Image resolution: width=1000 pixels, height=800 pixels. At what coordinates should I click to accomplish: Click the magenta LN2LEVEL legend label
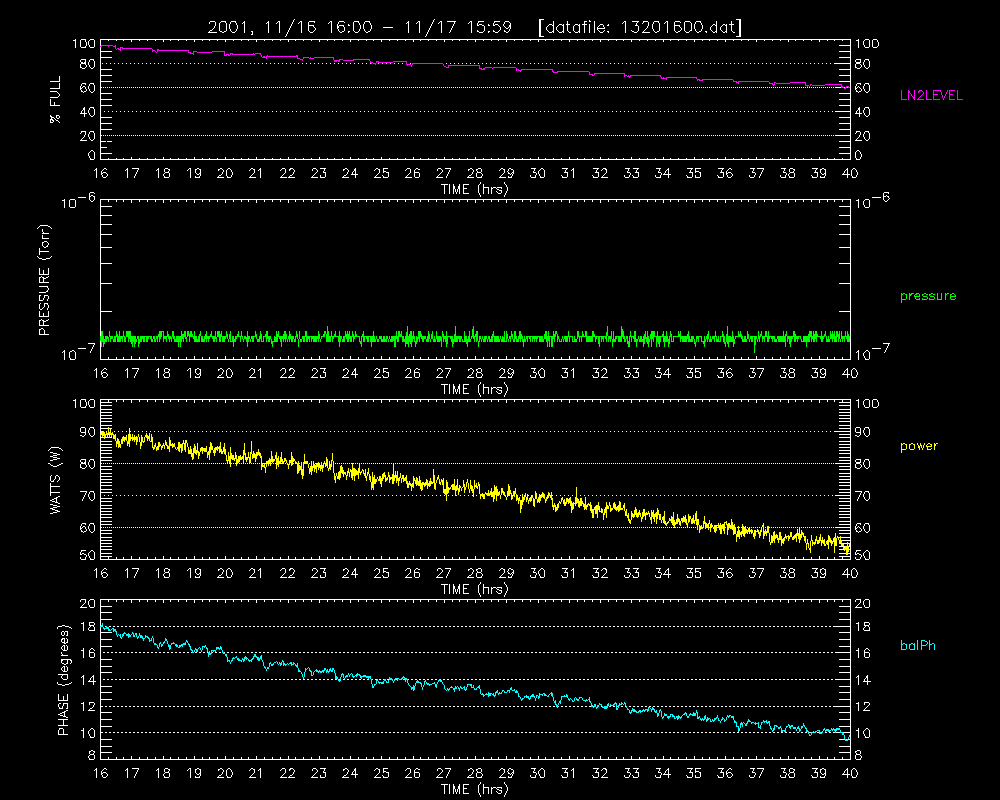coord(931,96)
